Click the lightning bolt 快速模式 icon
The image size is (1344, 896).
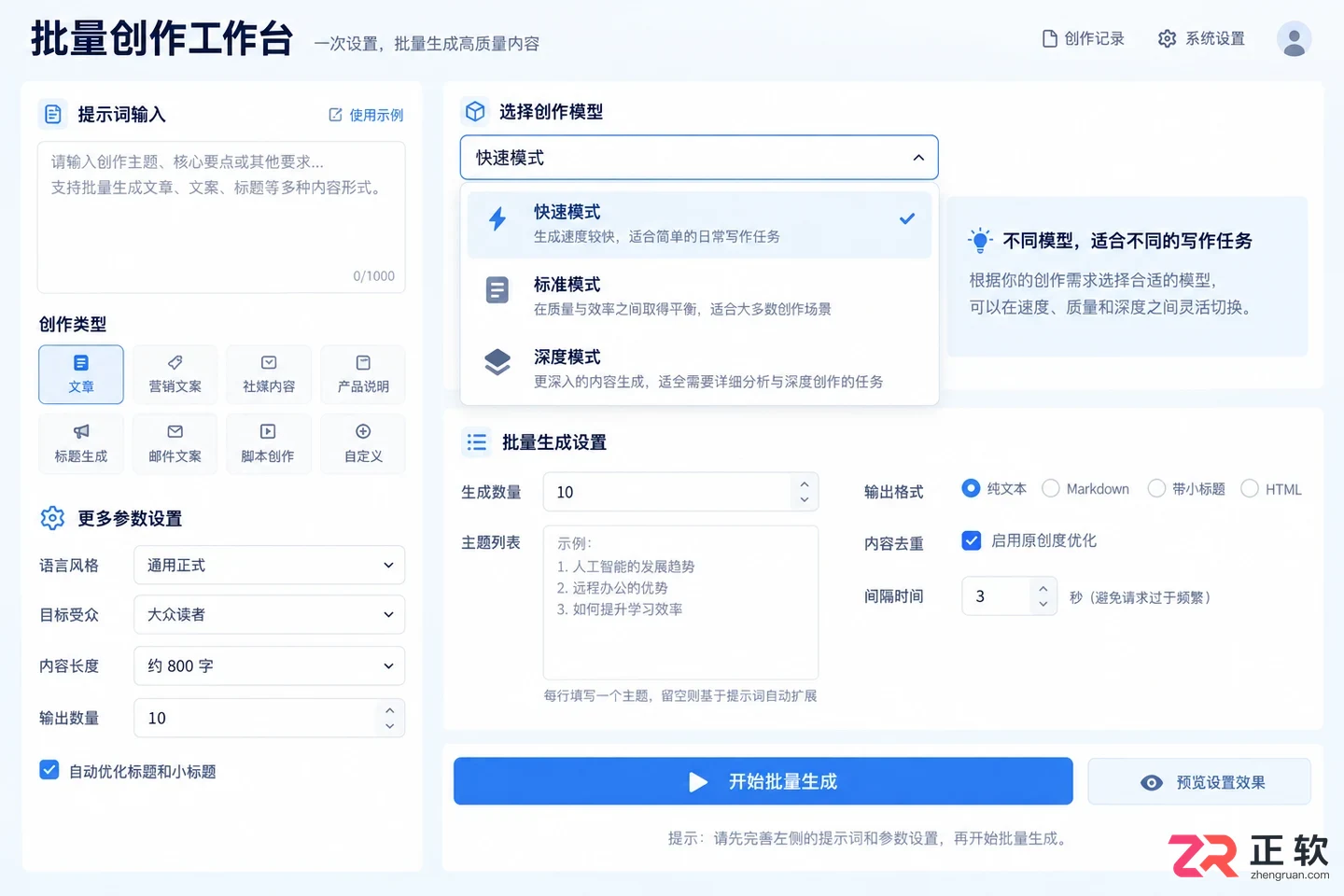(x=497, y=219)
